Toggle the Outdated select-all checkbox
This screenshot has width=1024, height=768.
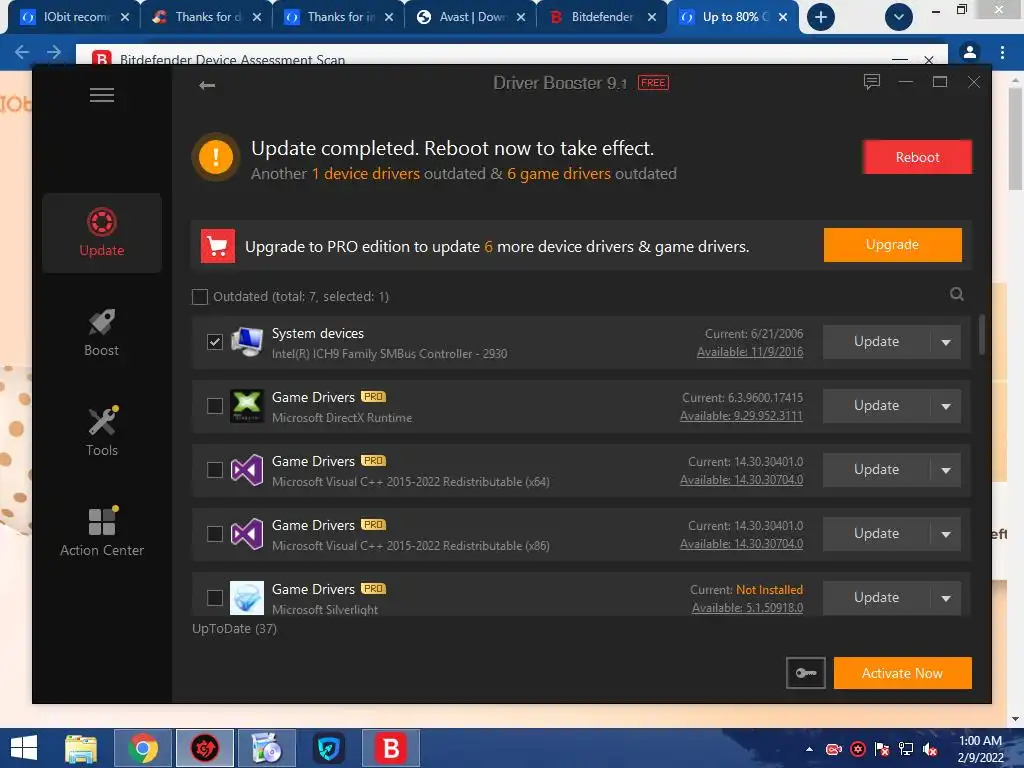(x=200, y=297)
